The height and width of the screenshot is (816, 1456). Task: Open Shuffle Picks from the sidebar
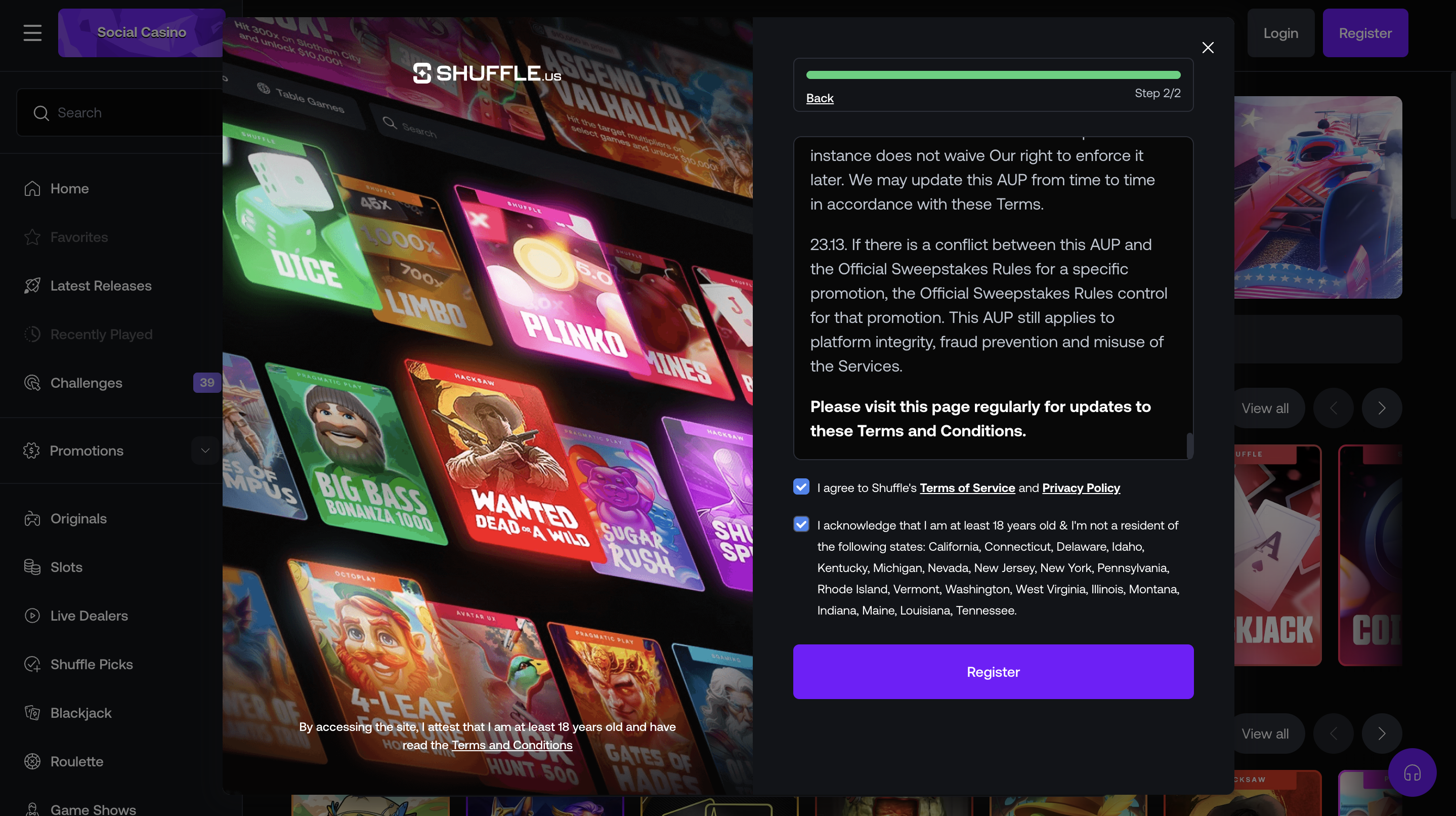pos(92,665)
